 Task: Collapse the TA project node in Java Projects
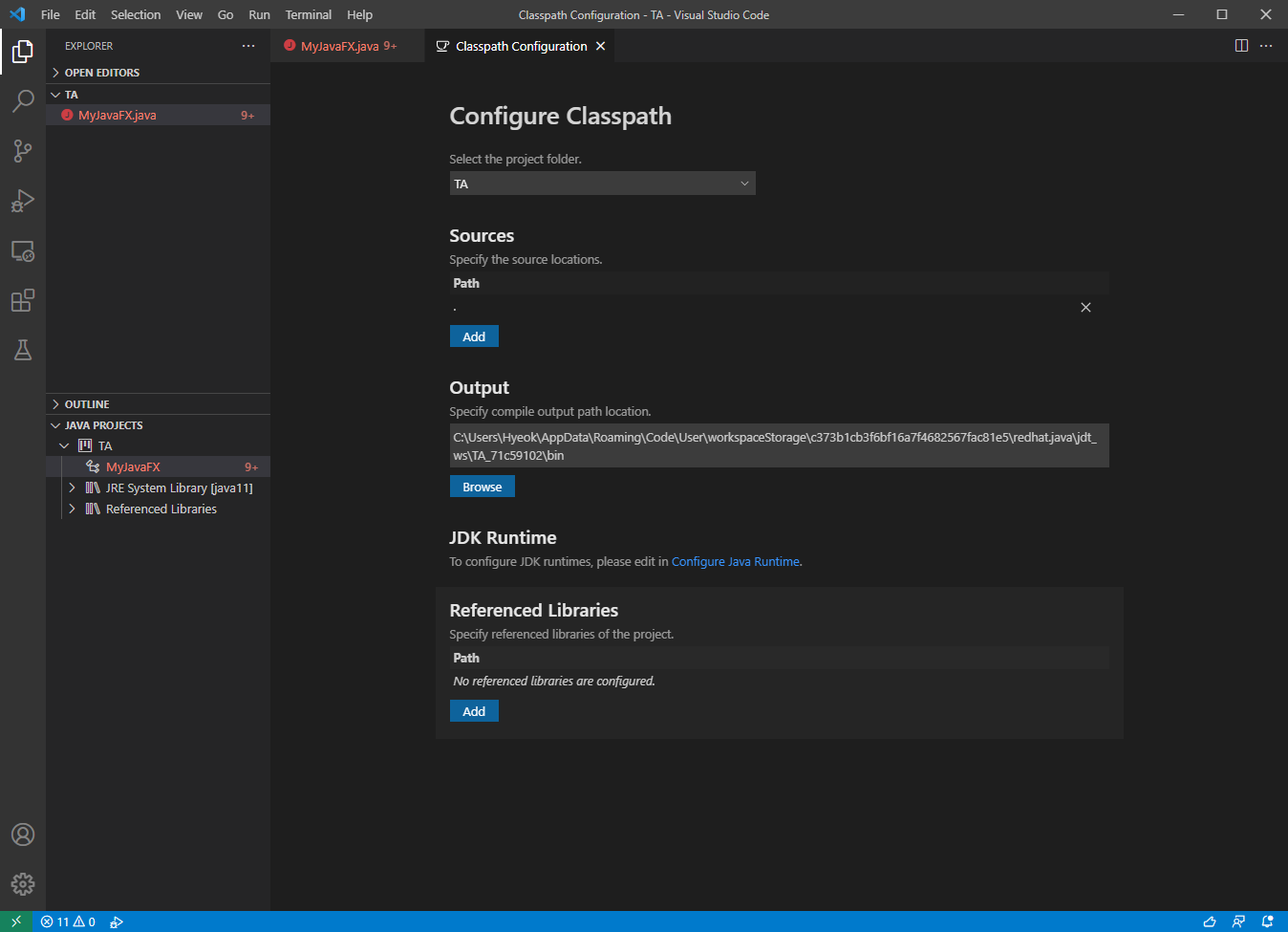point(64,446)
